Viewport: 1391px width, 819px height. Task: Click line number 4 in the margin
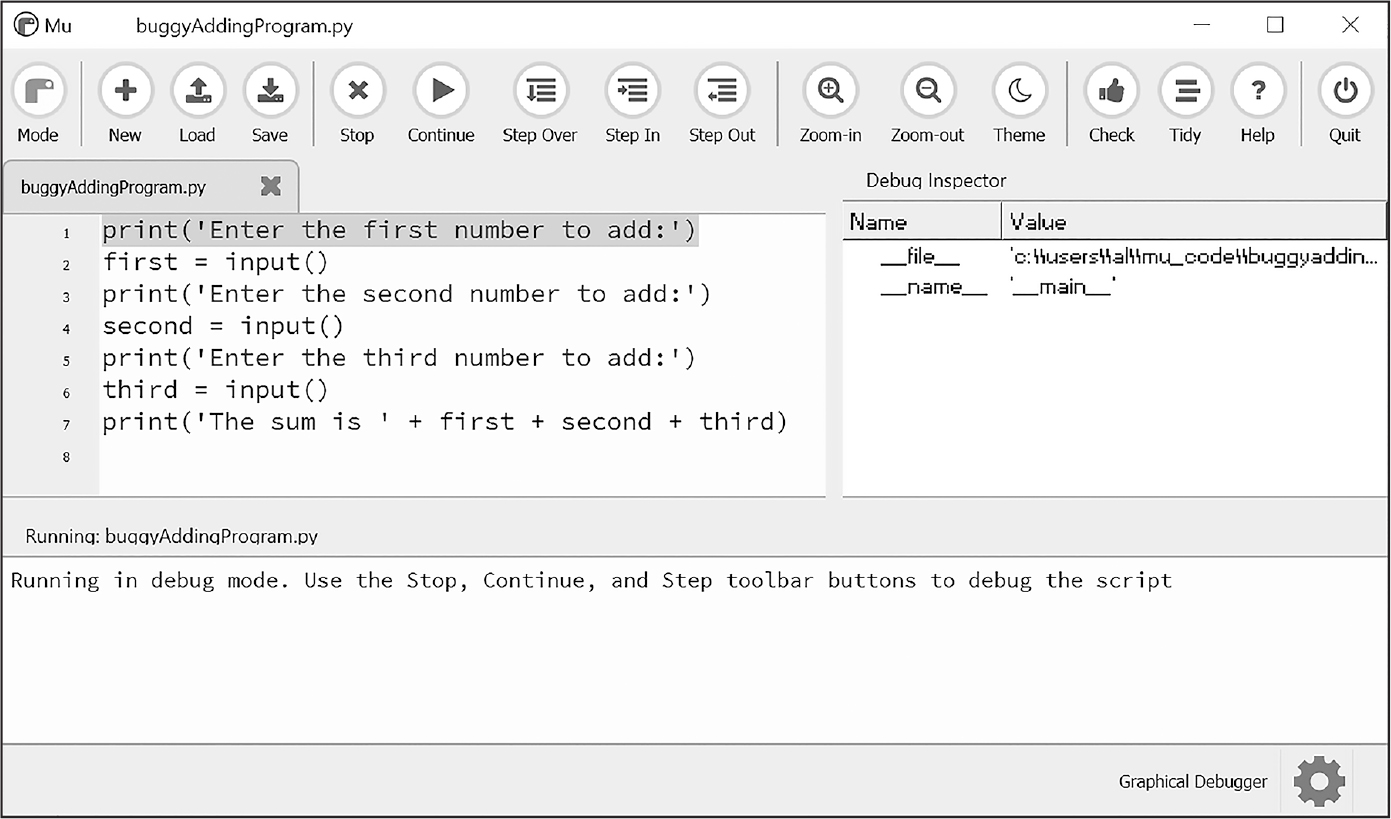[x=66, y=329]
